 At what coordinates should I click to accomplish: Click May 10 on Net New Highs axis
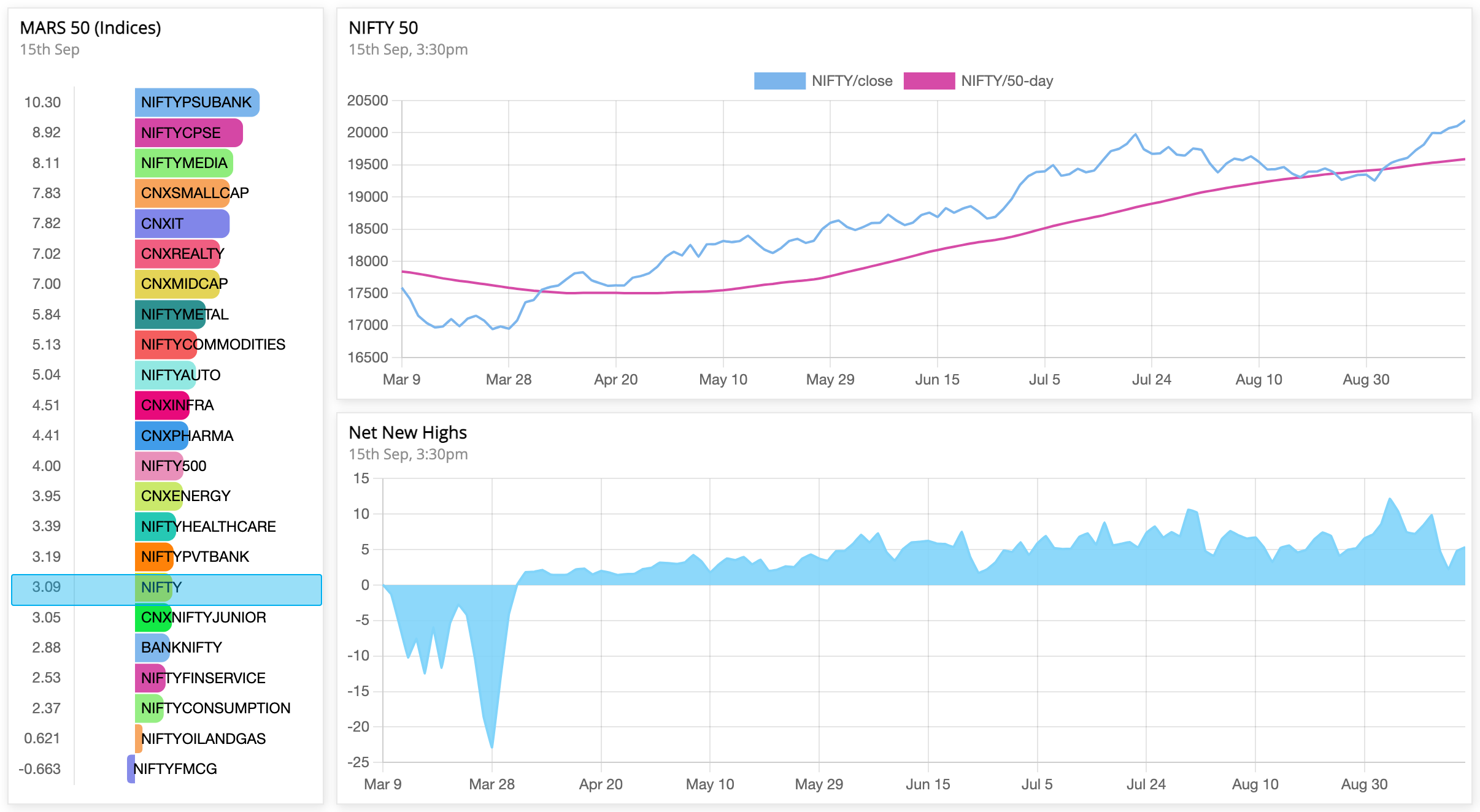[x=710, y=784]
